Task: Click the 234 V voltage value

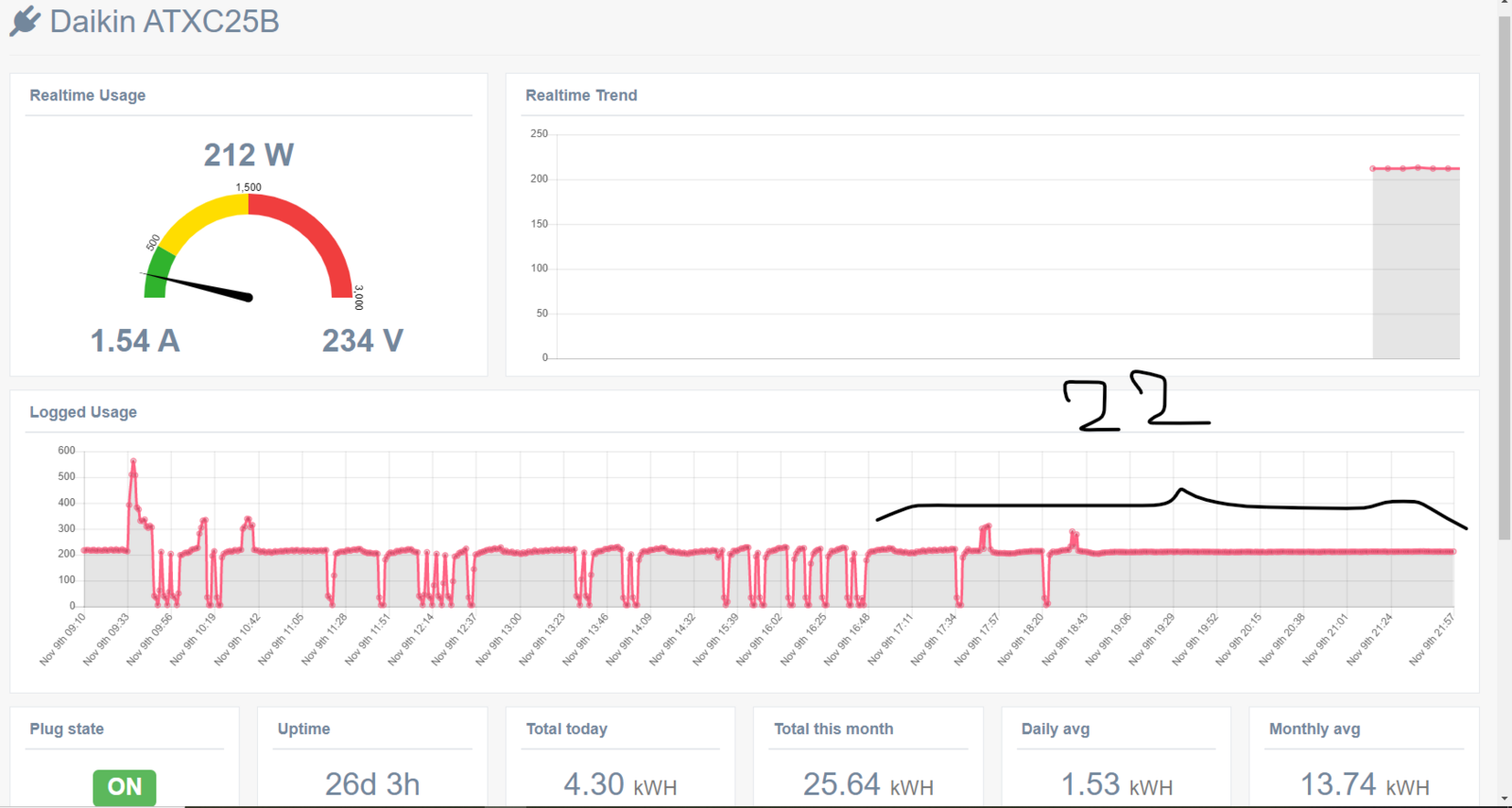Action: [363, 340]
